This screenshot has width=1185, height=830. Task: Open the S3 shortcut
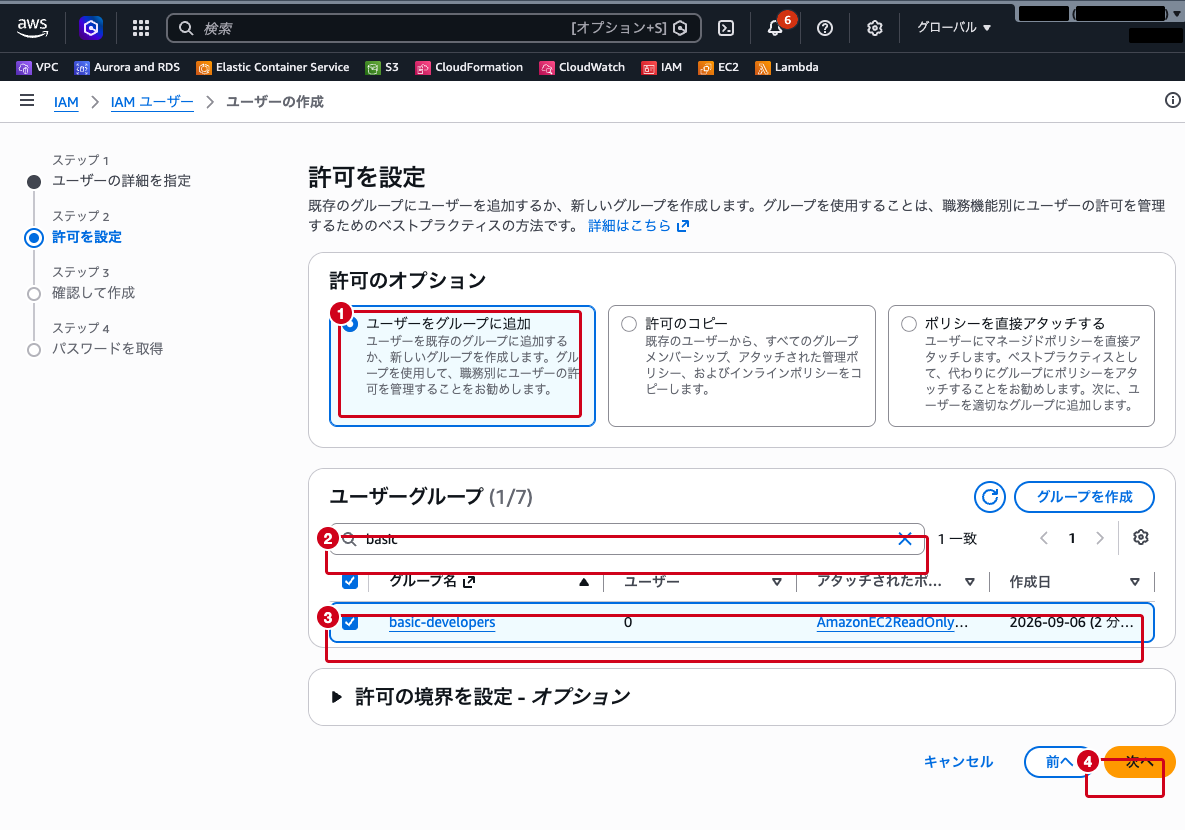coord(382,67)
